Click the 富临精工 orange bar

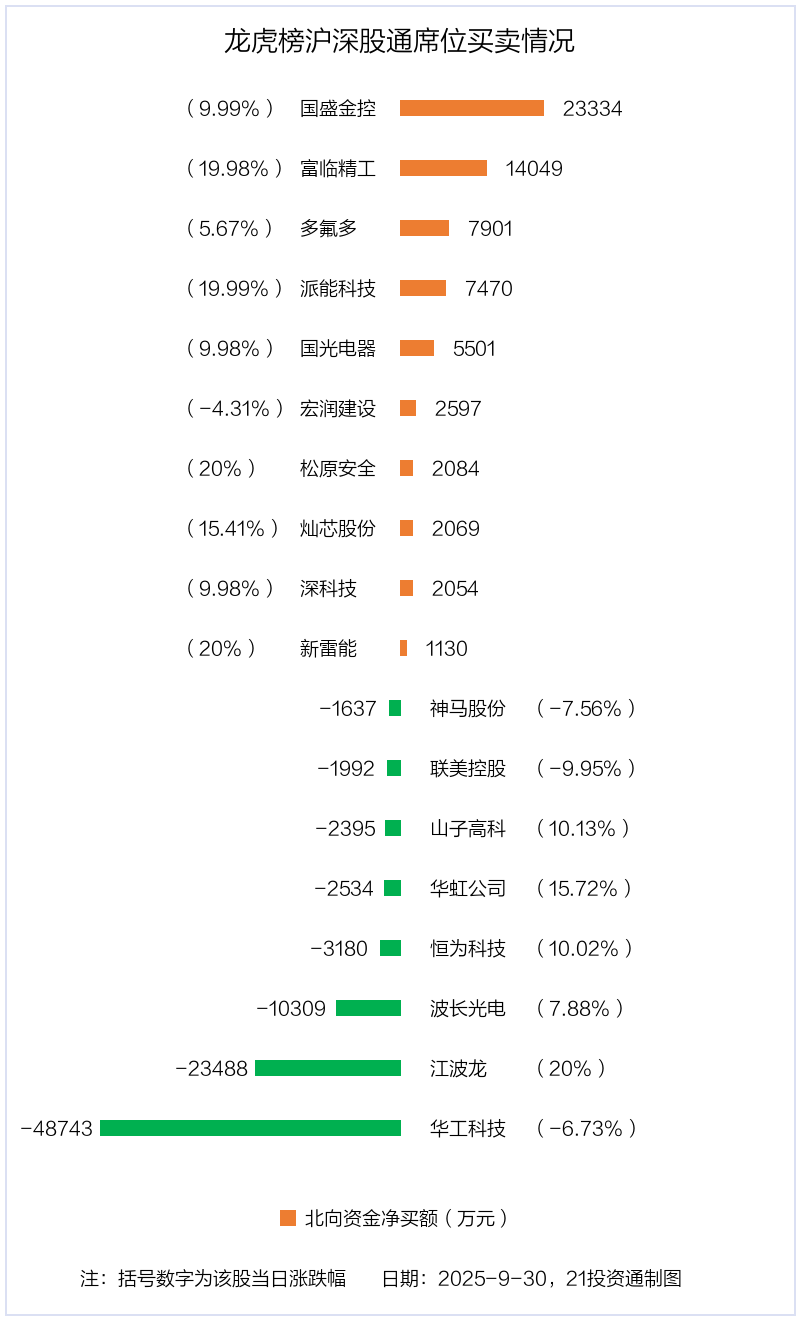point(443,168)
